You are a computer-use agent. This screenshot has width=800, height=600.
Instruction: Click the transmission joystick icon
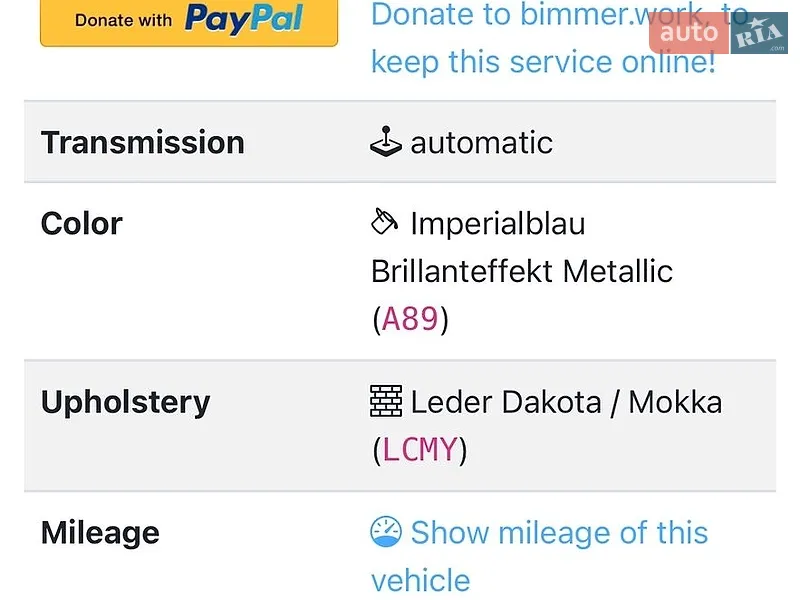pos(386,141)
